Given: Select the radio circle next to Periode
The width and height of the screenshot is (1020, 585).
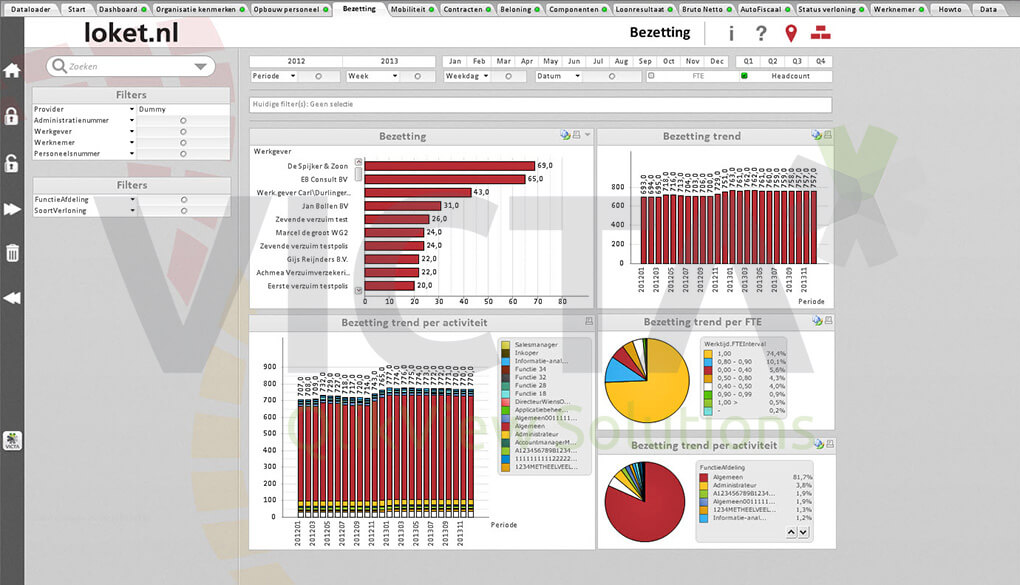Looking at the screenshot, I should point(318,76).
